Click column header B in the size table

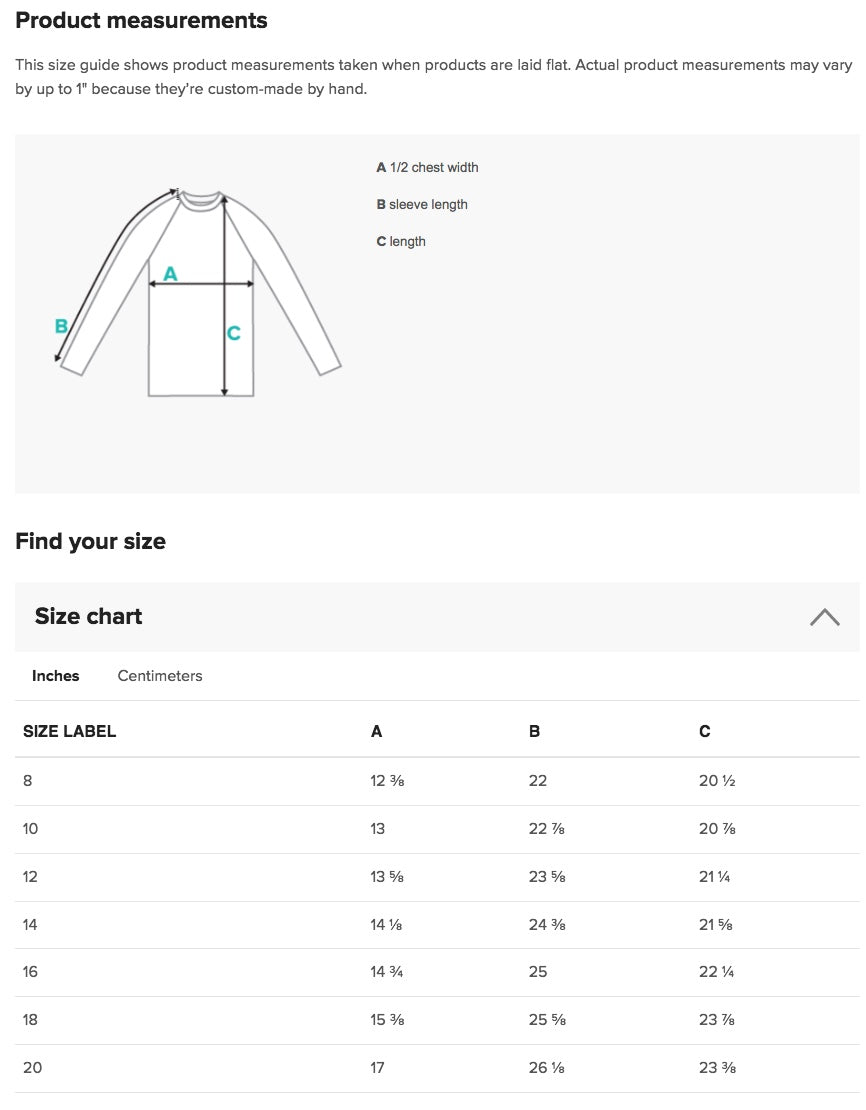[534, 732]
